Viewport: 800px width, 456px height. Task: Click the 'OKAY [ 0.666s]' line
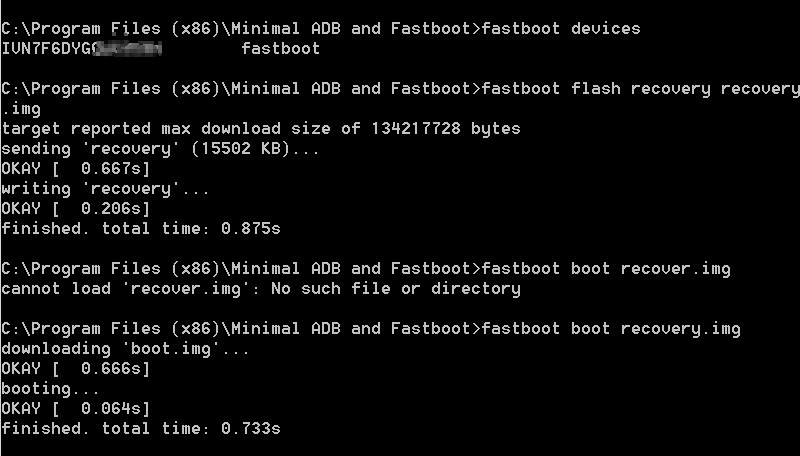point(76,368)
